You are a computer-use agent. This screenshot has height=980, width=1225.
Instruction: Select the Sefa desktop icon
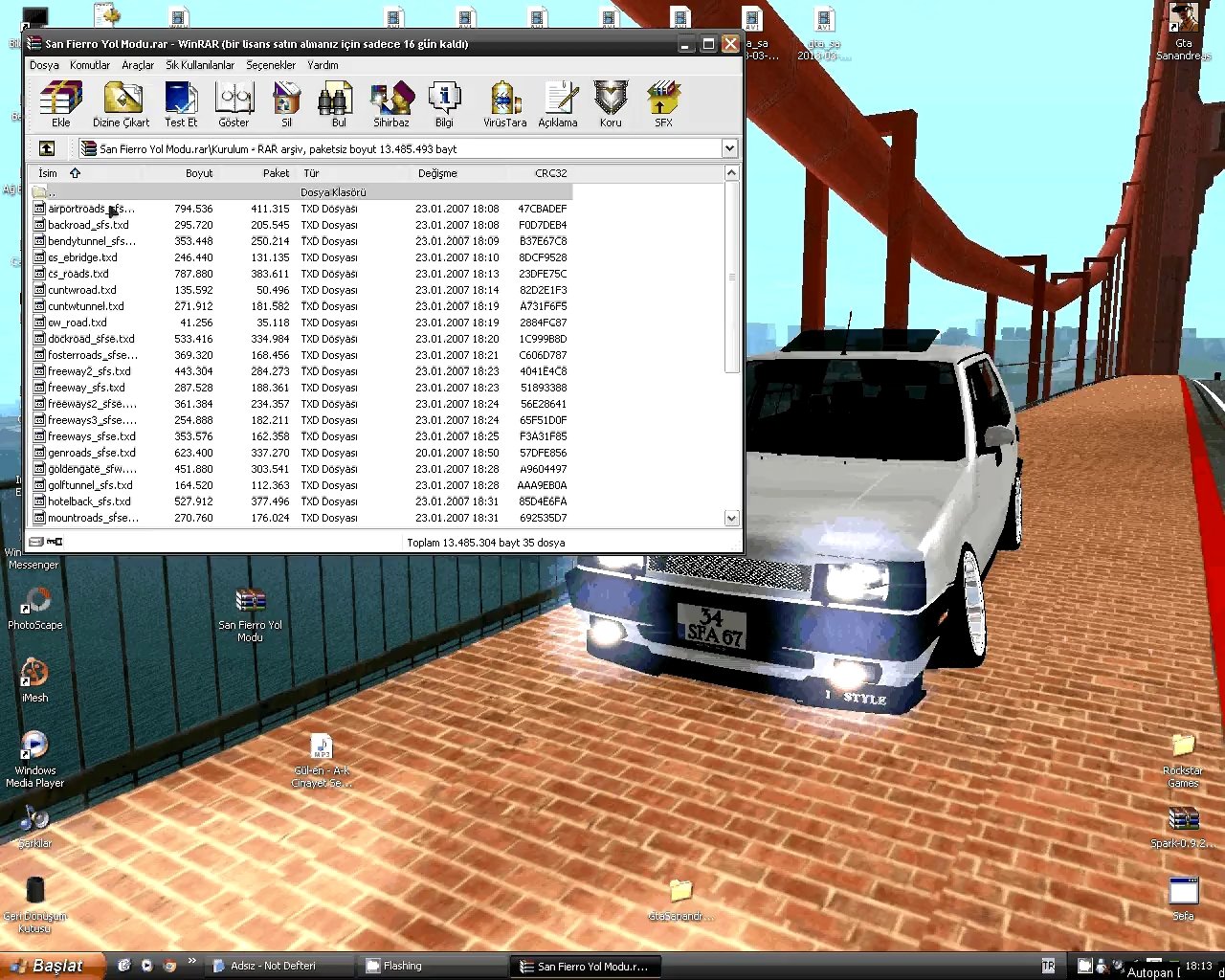pos(1184,899)
